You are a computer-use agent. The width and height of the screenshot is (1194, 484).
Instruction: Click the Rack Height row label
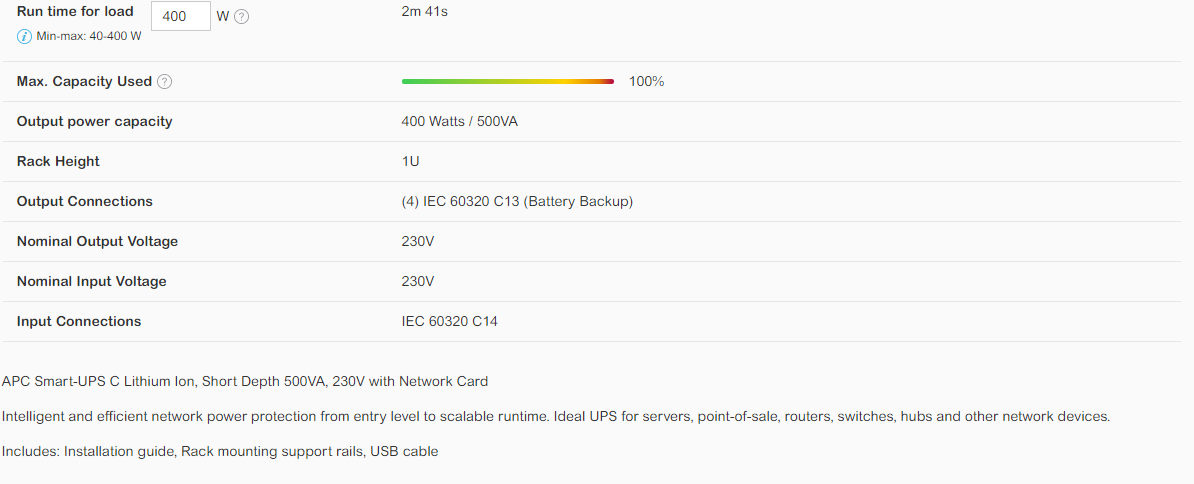pos(58,161)
